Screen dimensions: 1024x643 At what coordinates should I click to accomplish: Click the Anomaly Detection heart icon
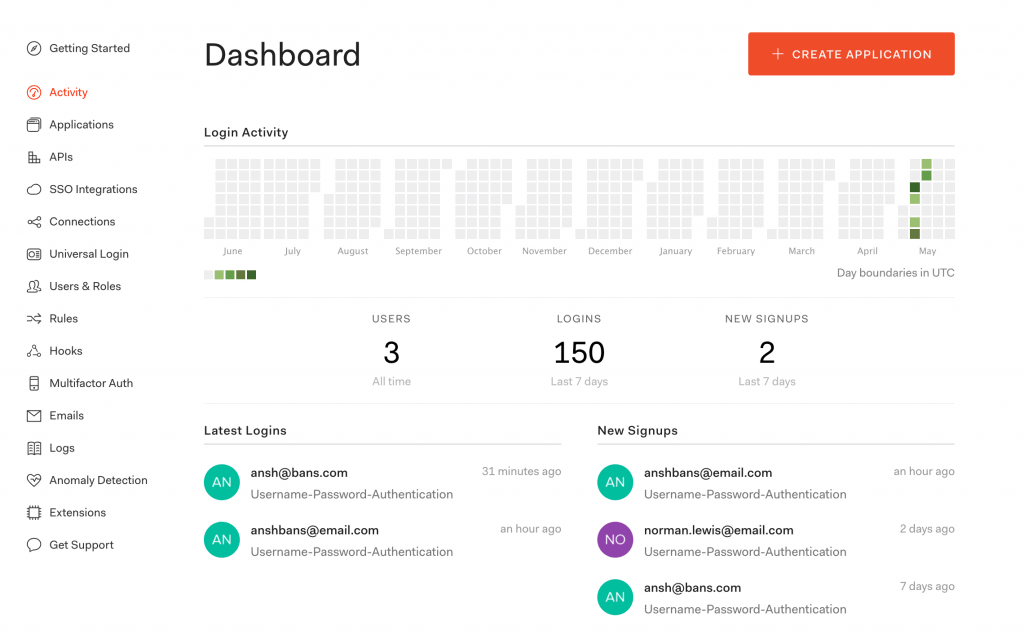tap(34, 481)
